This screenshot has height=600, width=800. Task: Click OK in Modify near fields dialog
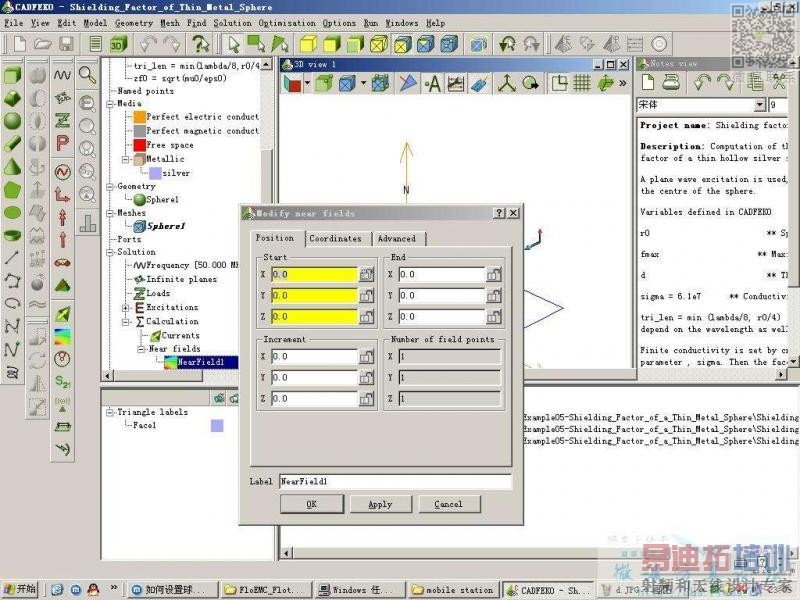(x=311, y=504)
